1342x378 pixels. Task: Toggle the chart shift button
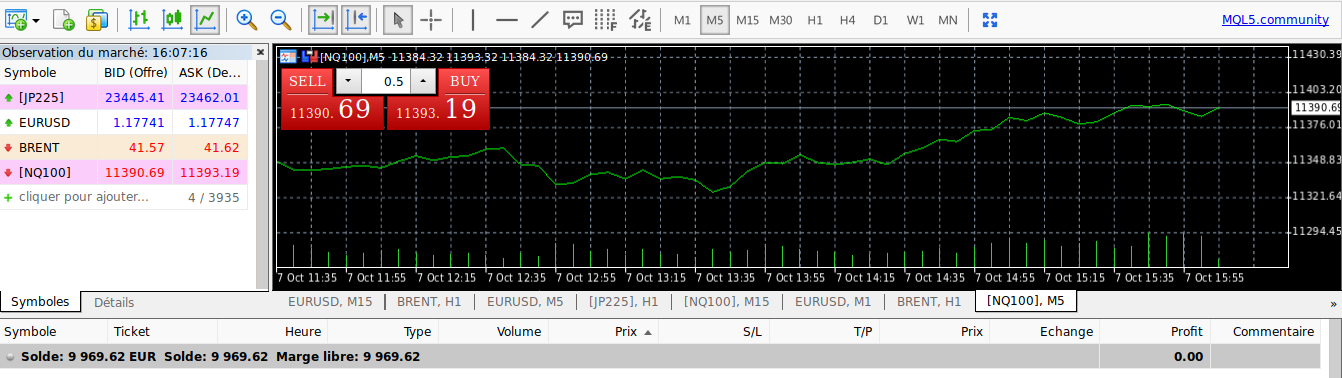pos(356,19)
